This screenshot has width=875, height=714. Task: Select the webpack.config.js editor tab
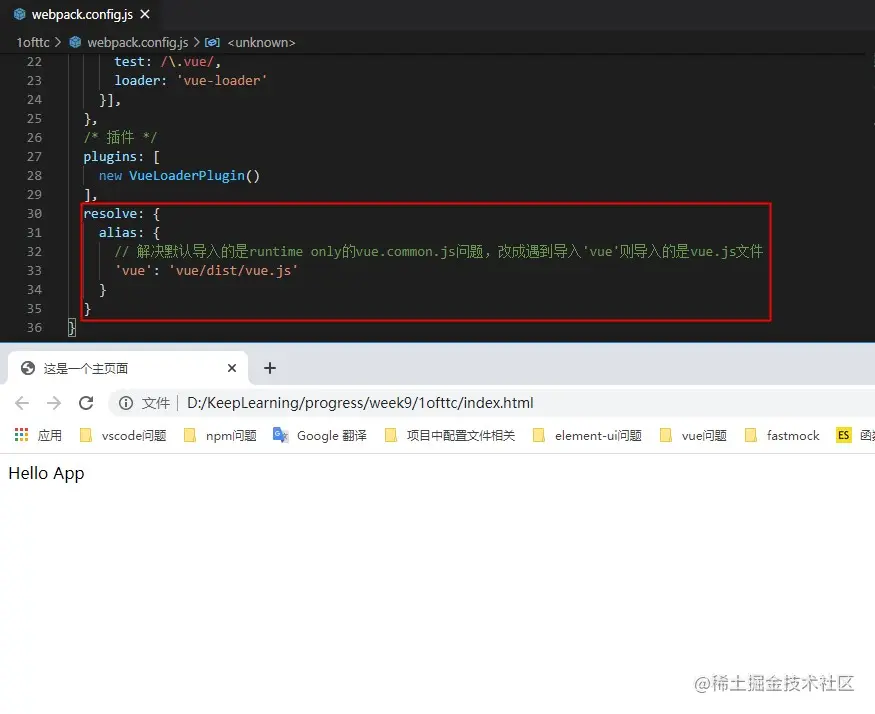(x=81, y=15)
